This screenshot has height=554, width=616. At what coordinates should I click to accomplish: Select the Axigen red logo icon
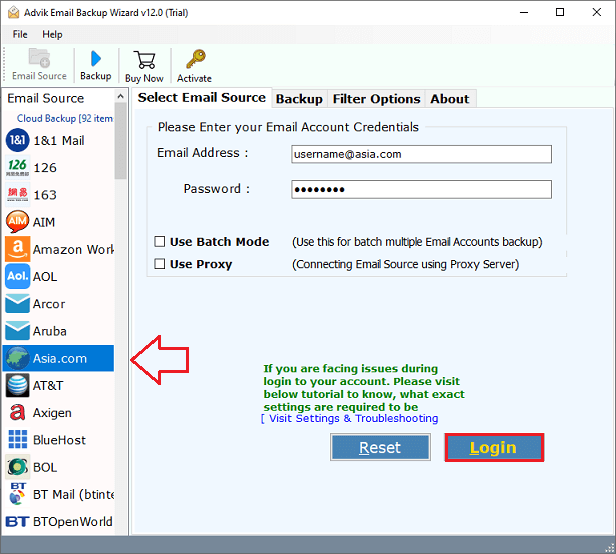[x=17, y=413]
